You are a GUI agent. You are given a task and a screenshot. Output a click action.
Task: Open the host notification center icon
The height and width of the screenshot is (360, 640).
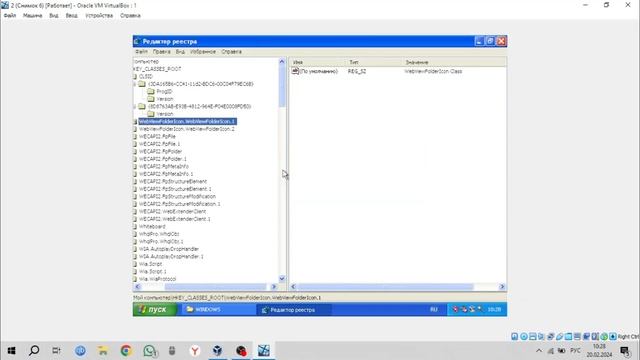click(625, 351)
